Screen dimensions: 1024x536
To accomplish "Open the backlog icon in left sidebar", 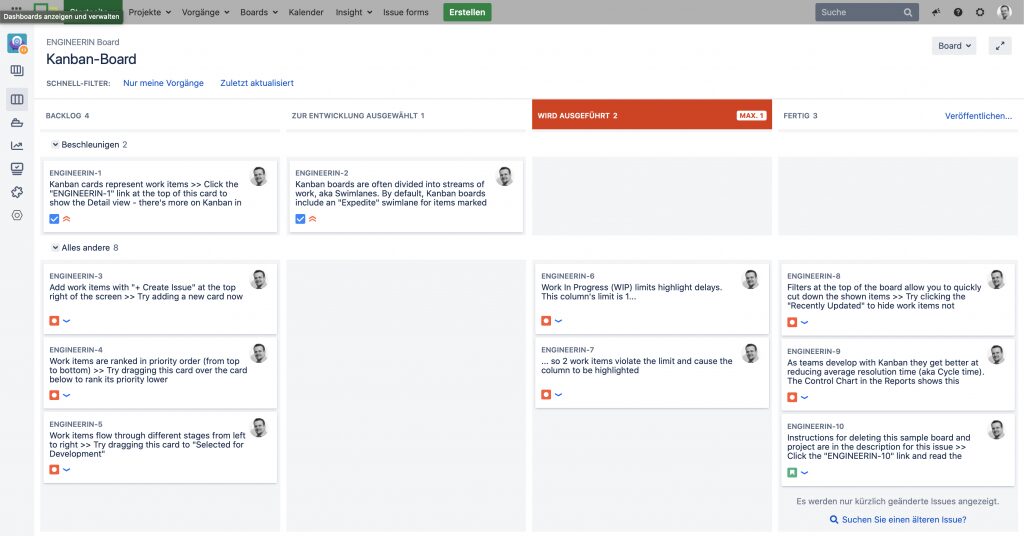I will (17, 71).
